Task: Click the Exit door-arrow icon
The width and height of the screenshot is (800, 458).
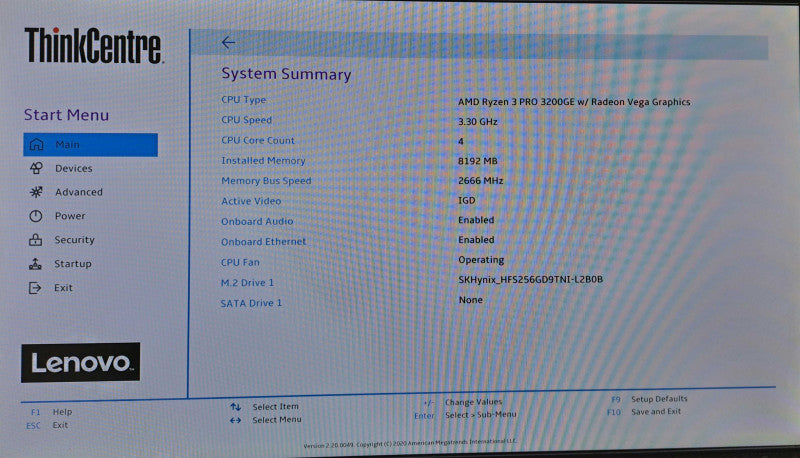Action: (35, 288)
